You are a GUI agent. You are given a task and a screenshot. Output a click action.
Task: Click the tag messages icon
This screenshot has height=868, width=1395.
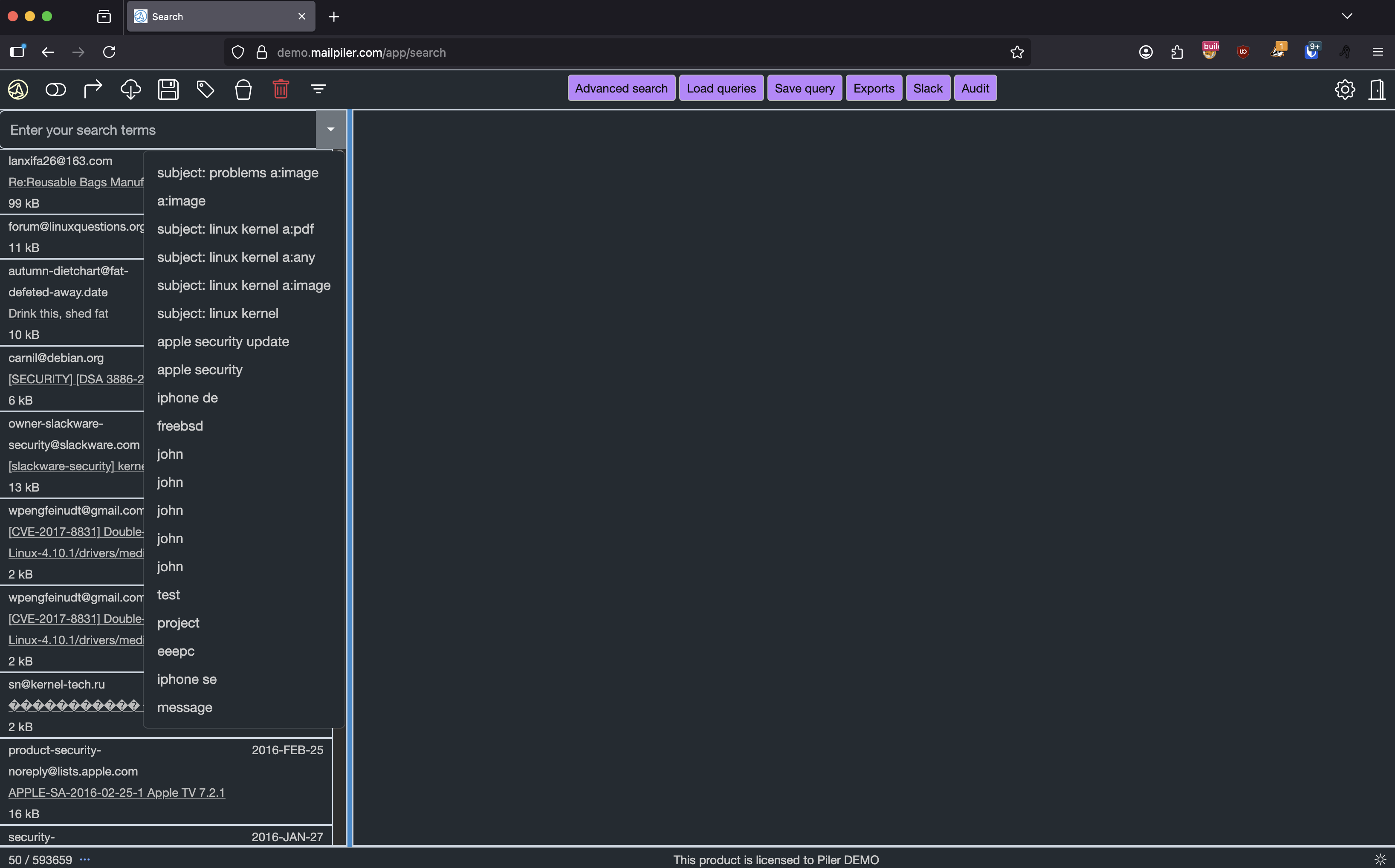point(205,90)
